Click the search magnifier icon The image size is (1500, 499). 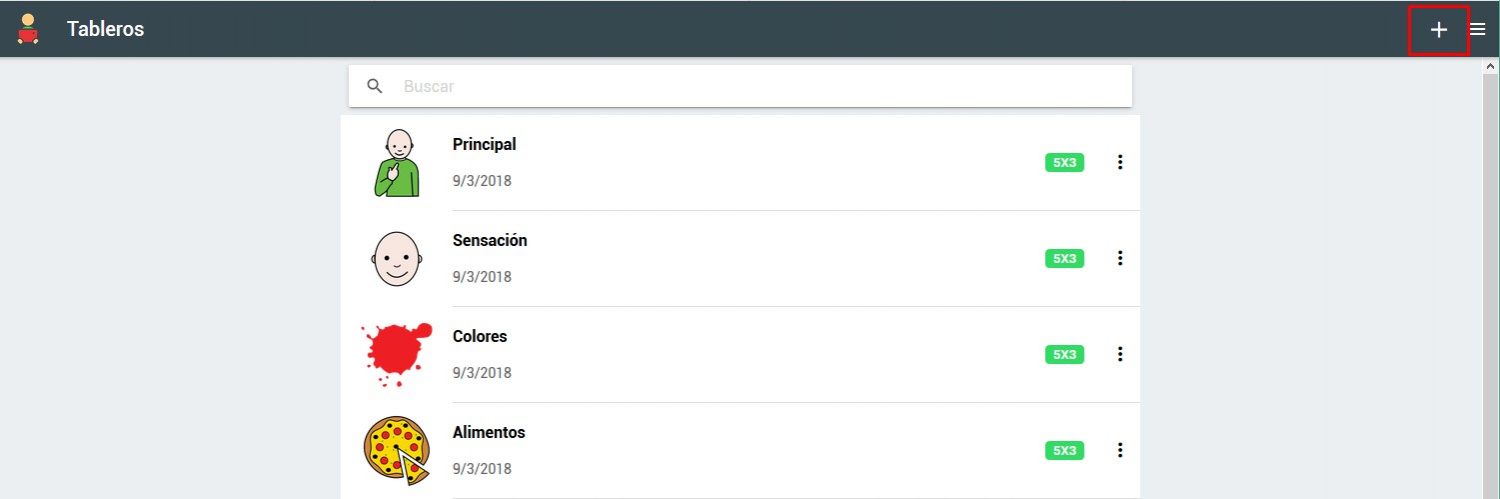pos(375,86)
